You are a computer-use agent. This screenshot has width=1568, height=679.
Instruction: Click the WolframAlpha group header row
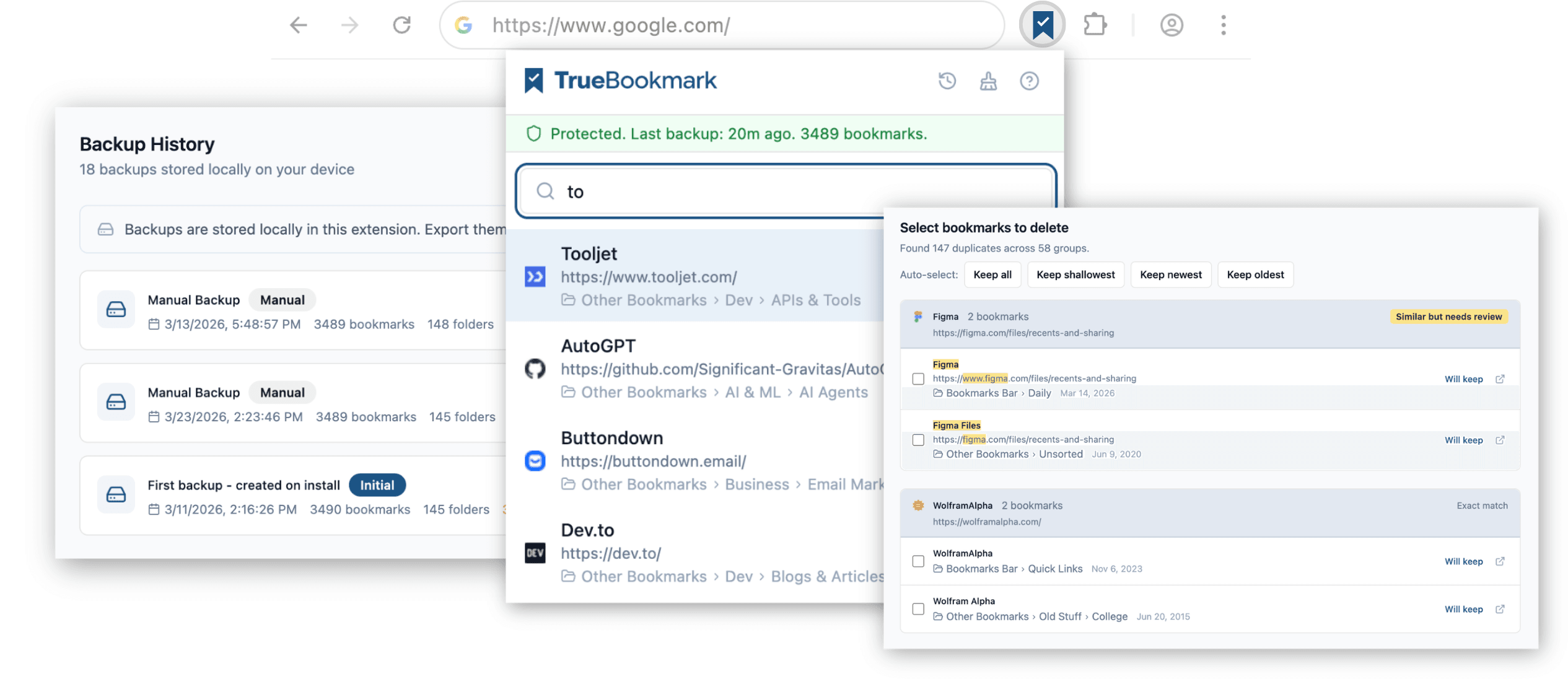(1209, 513)
